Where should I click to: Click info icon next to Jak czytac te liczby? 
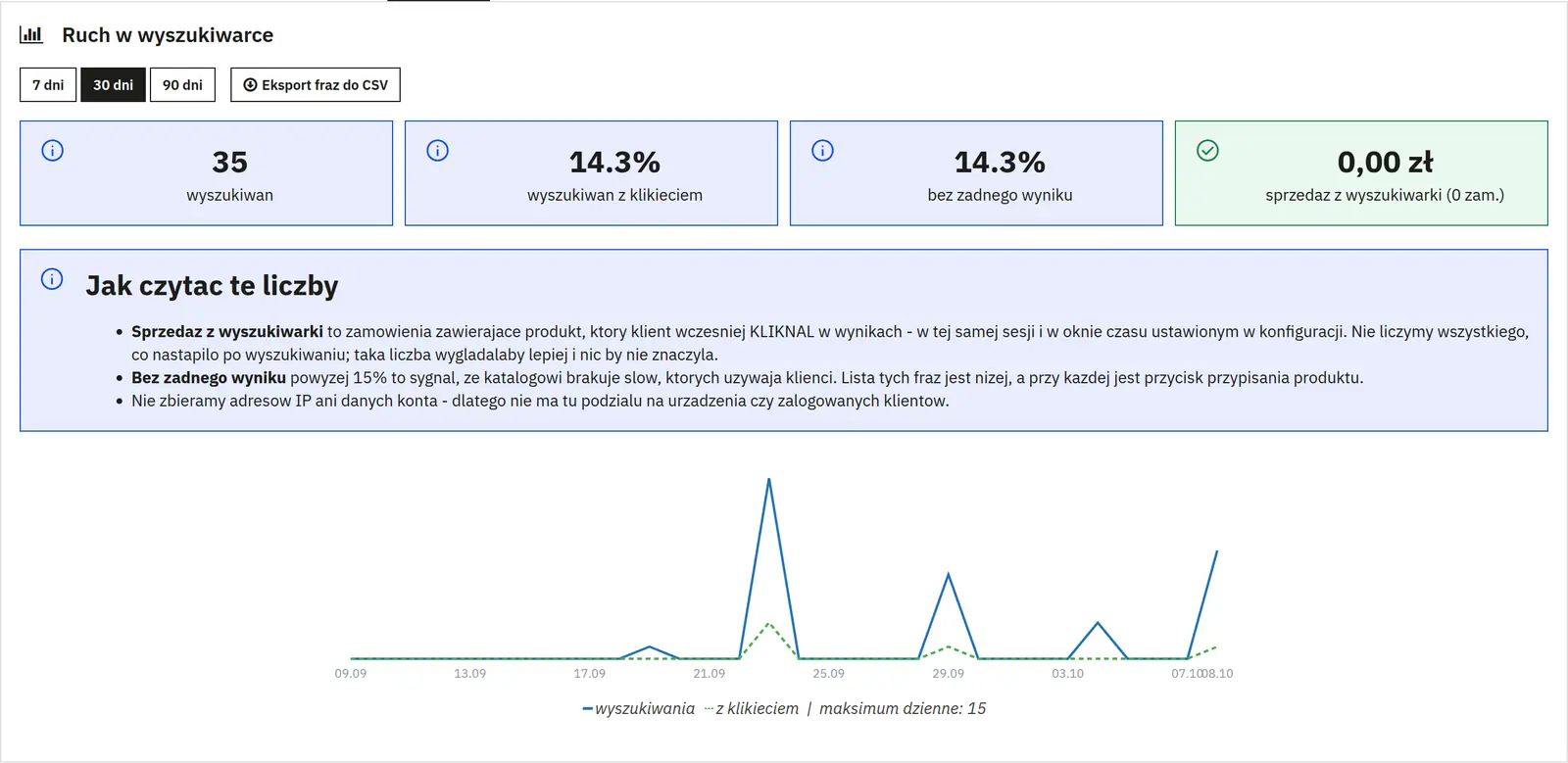[x=52, y=279]
